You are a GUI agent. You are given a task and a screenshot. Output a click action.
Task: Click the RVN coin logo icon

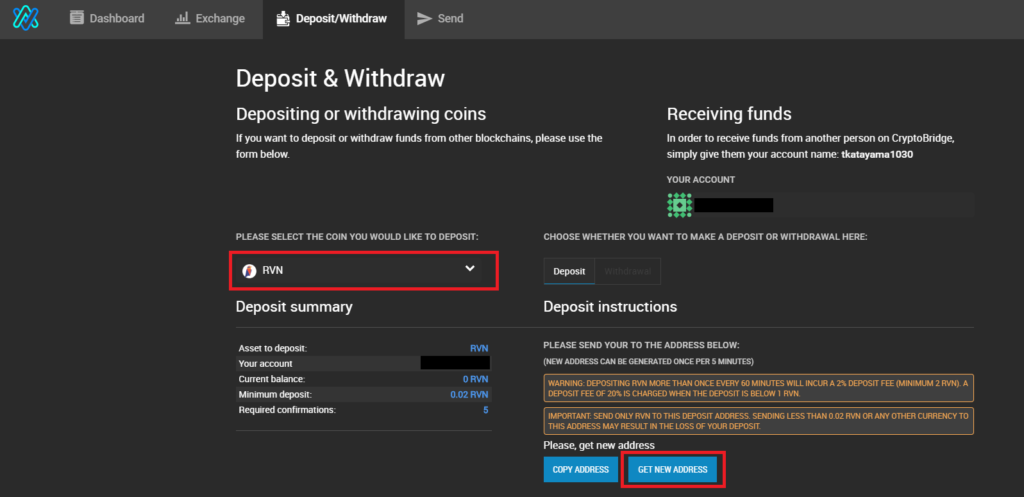(x=249, y=271)
